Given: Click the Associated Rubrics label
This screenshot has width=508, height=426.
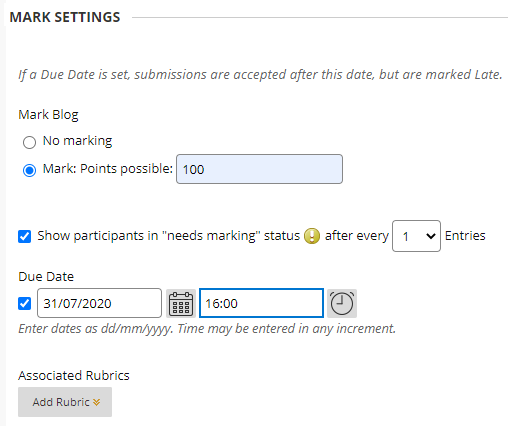Looking at the screenshot, I should [74, 376].
